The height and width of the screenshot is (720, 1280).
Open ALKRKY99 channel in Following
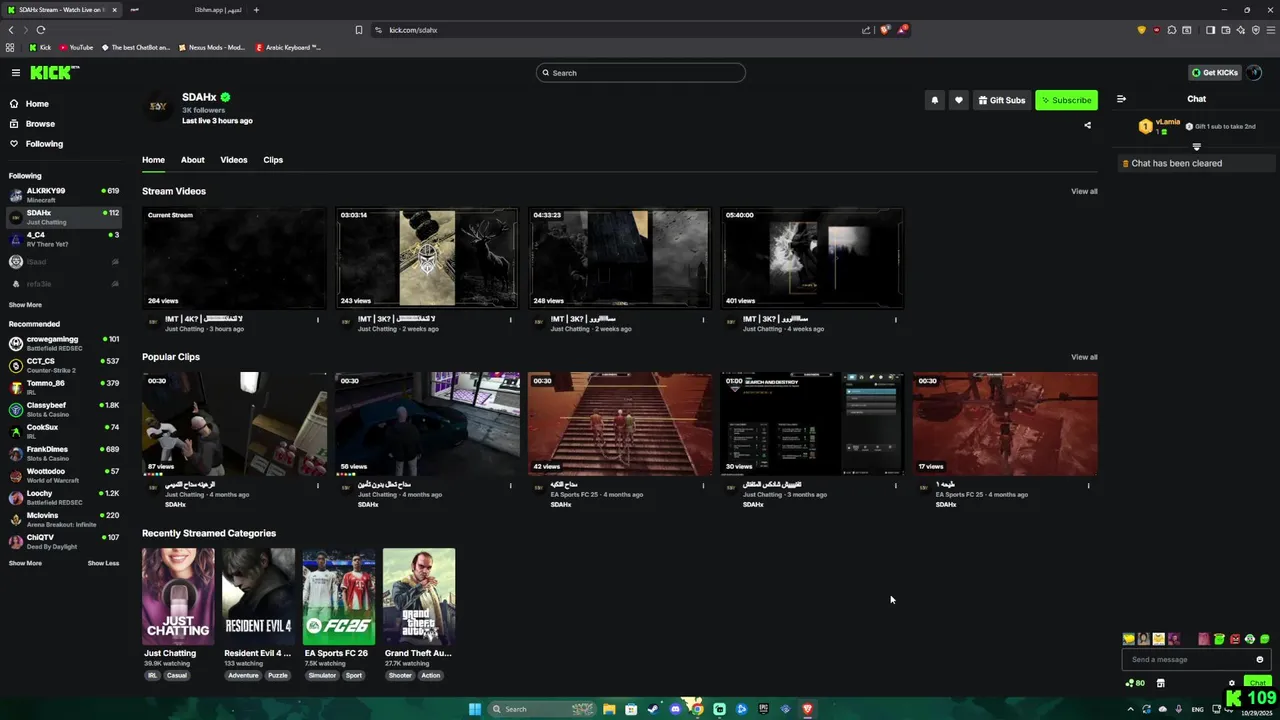64,195
